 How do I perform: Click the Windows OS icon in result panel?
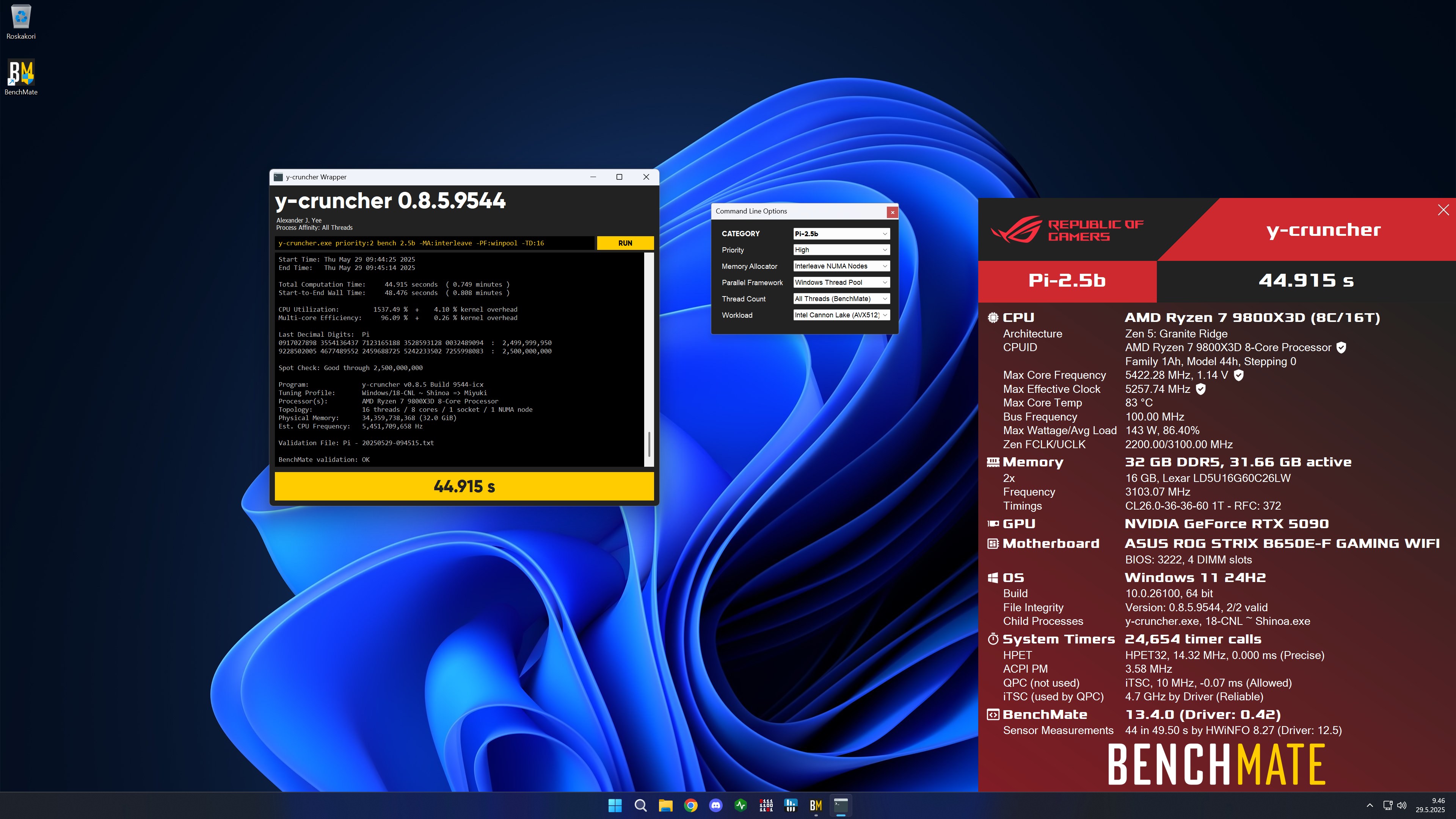(x=993, y=577)
